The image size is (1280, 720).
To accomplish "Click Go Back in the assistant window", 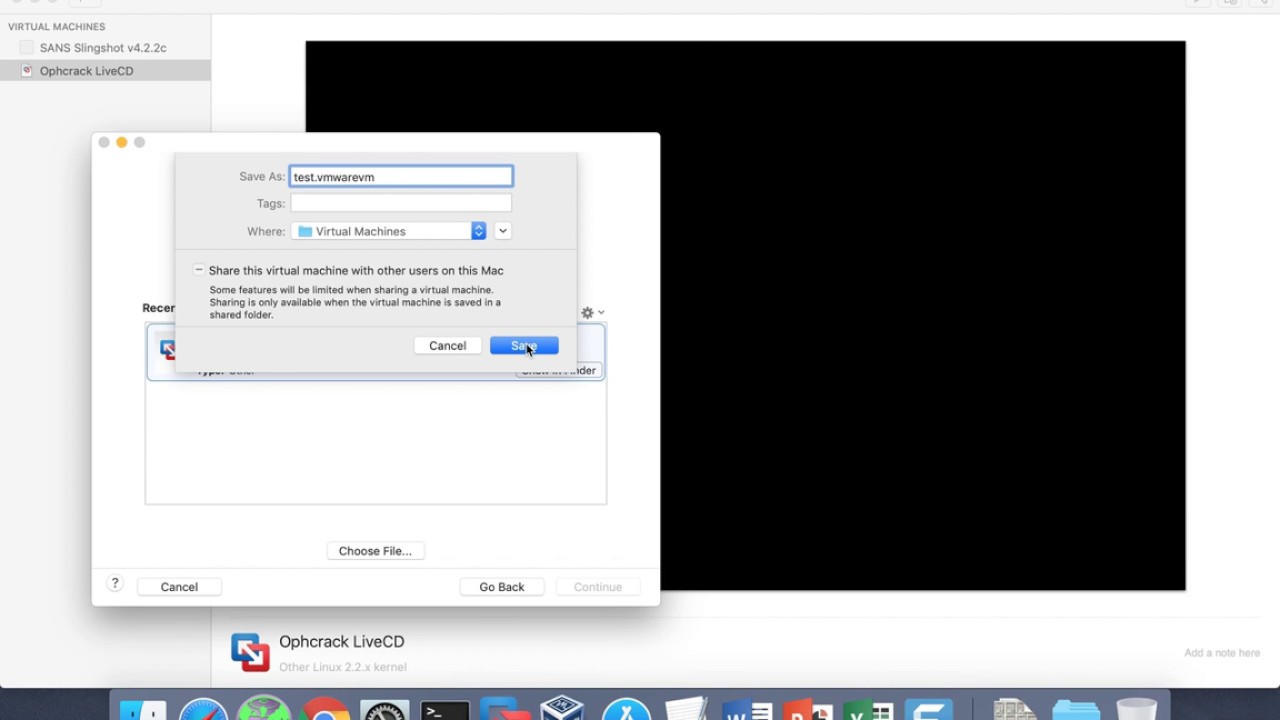I will point(501,587).
